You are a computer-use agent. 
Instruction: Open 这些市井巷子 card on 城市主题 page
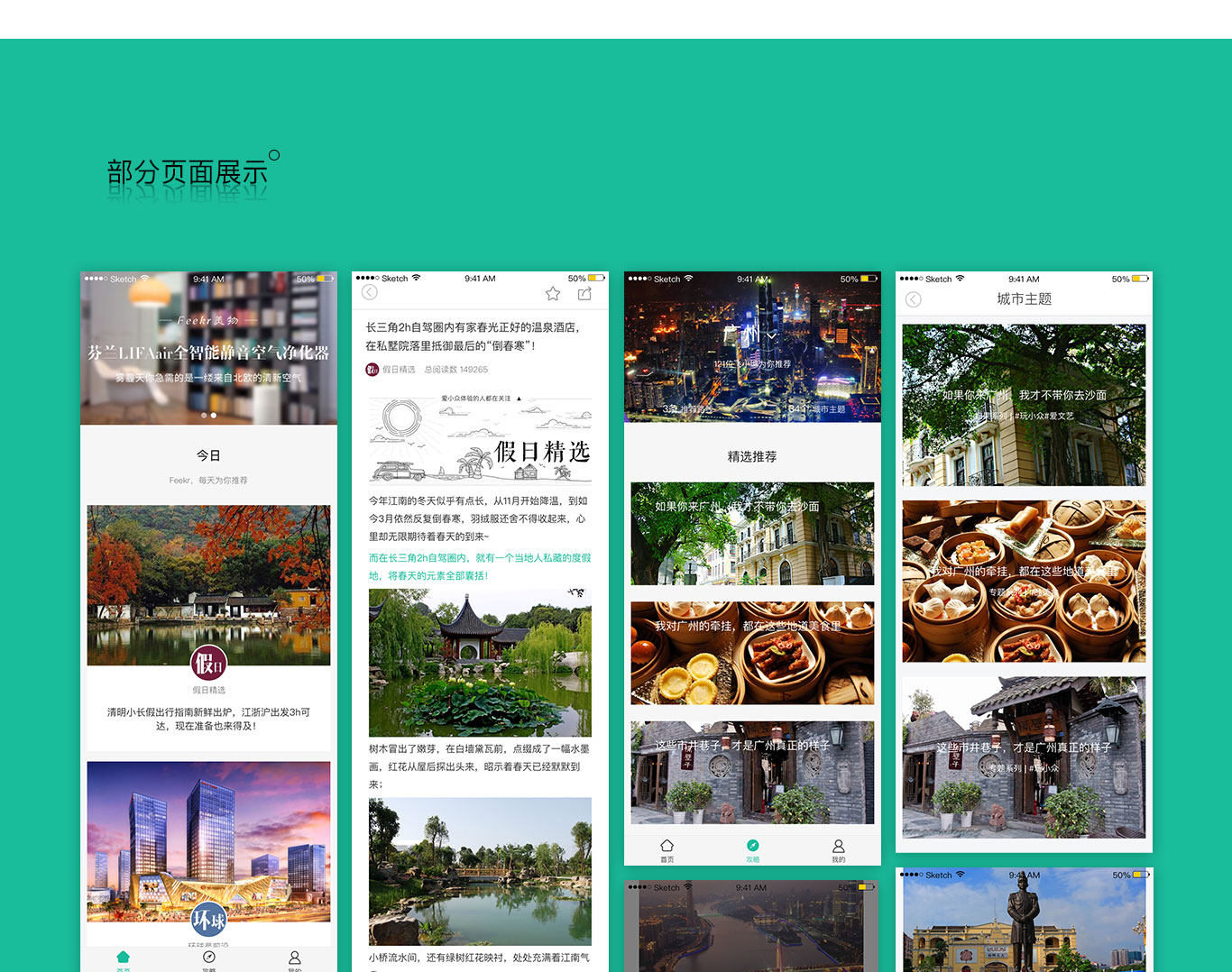tap(1024, 757)
